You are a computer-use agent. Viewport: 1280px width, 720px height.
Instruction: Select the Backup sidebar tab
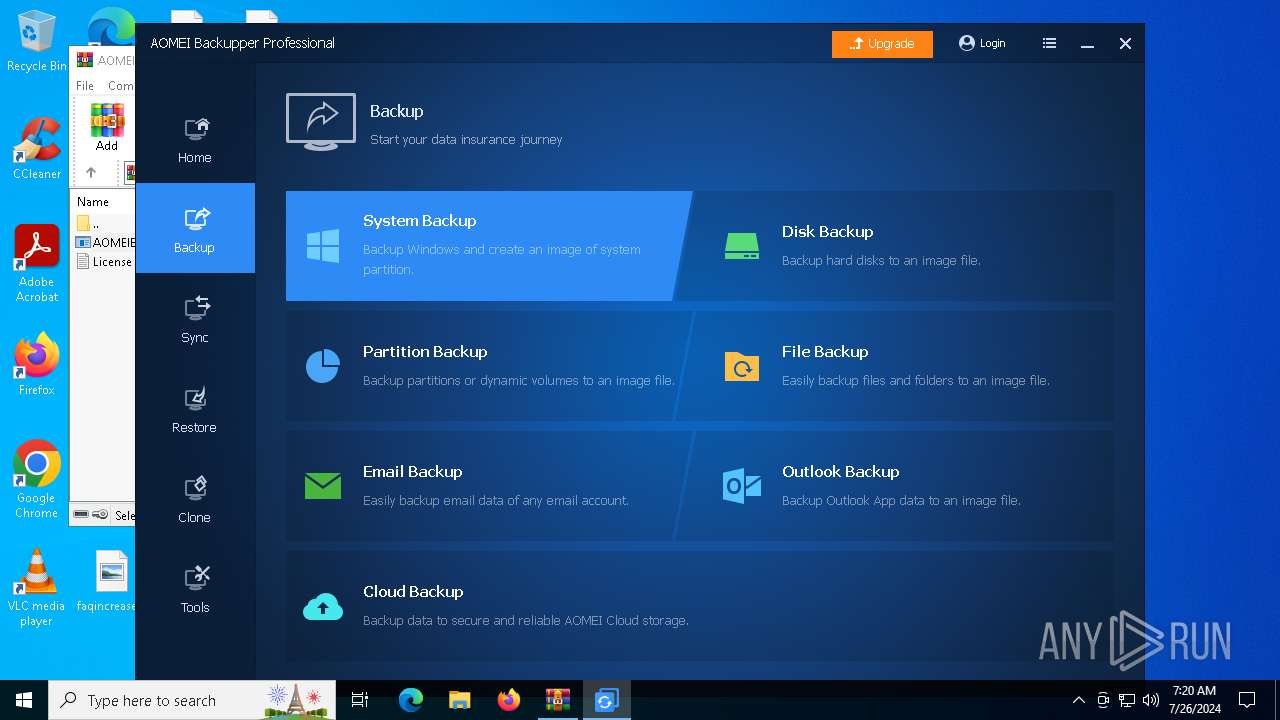195,228
